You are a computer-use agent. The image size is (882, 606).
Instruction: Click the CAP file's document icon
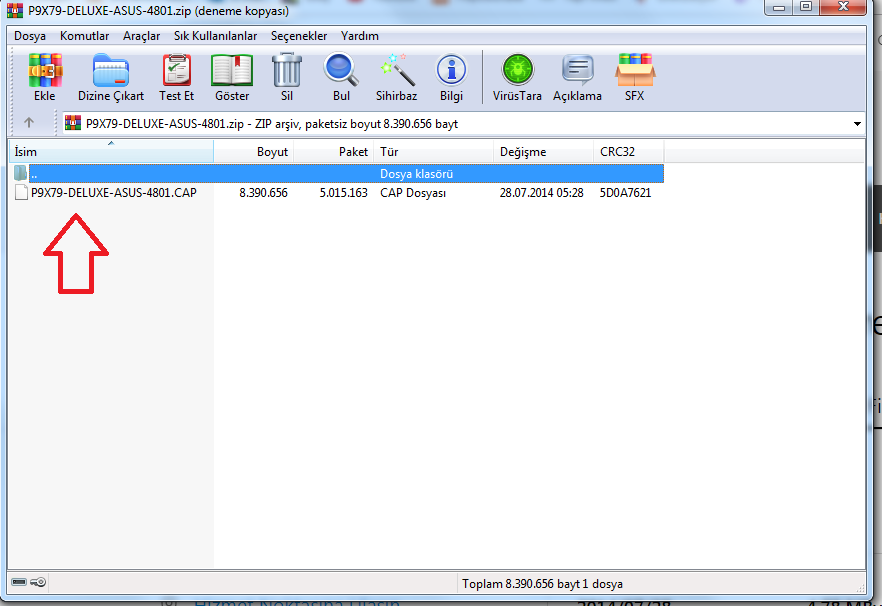point(21,192)
